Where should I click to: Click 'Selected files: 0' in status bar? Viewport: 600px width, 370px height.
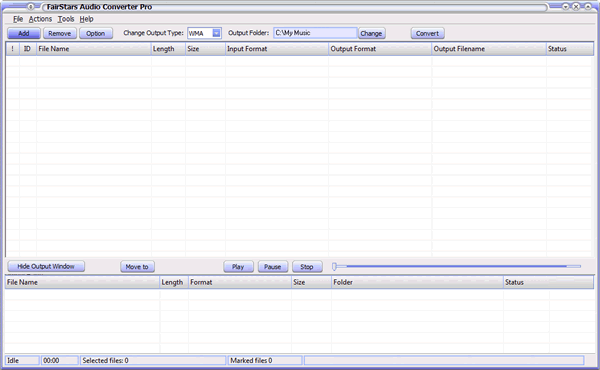153,360
